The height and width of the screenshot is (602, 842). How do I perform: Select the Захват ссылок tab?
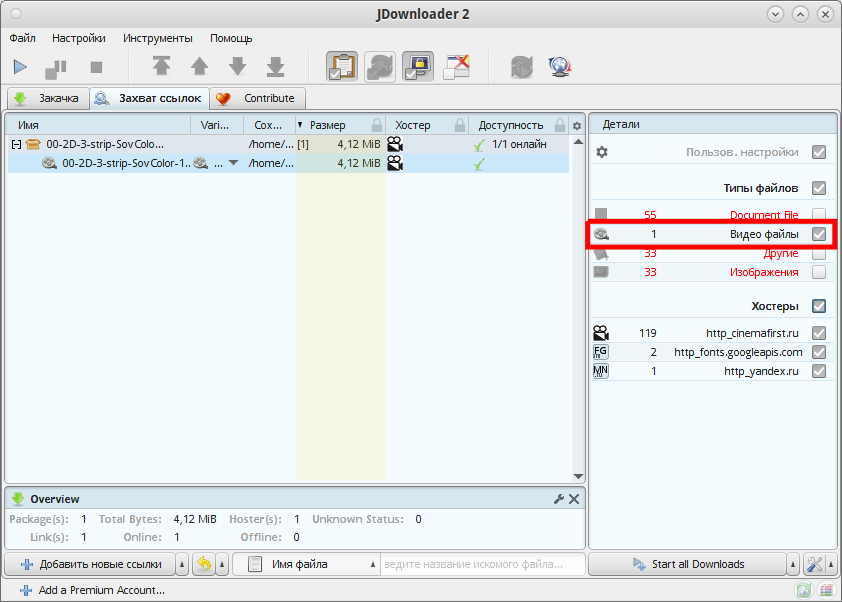(x=149, y=98)
